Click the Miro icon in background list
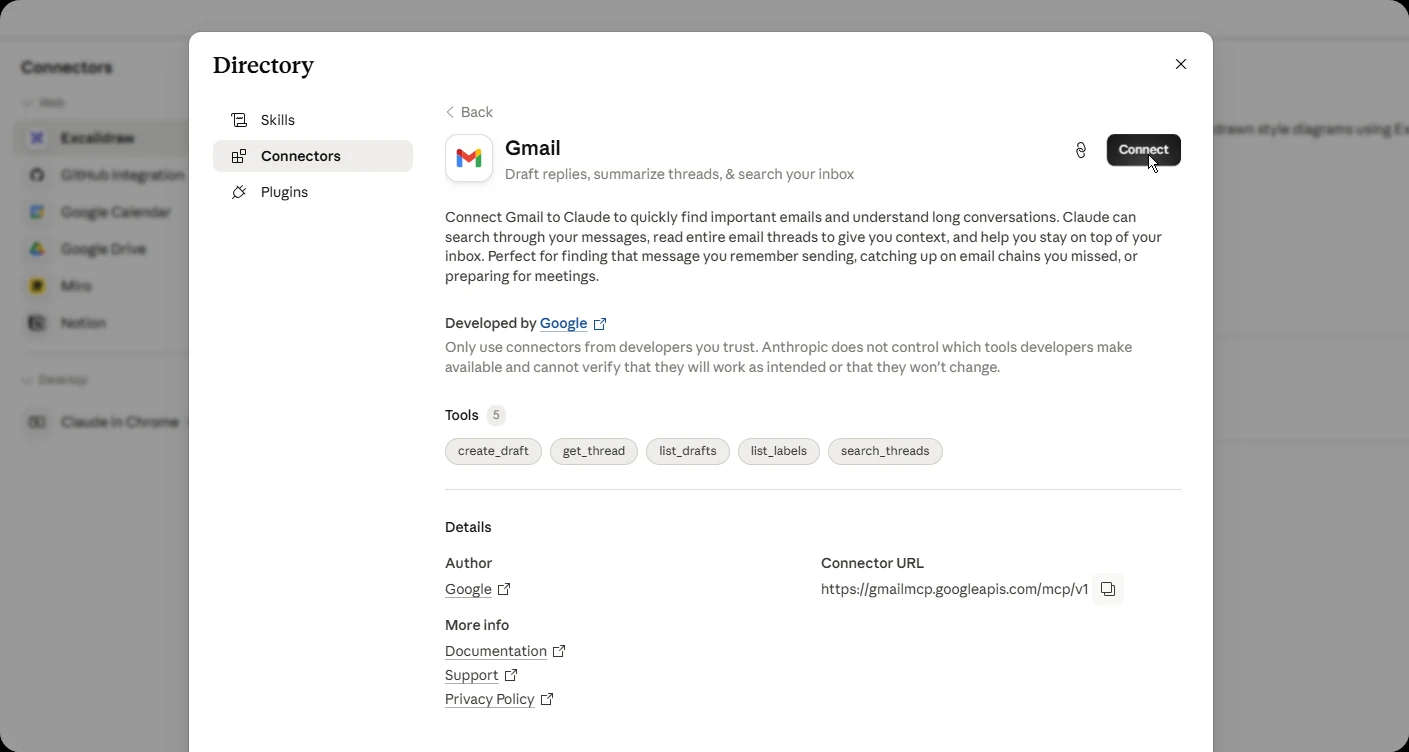 [x=37, y=286]
